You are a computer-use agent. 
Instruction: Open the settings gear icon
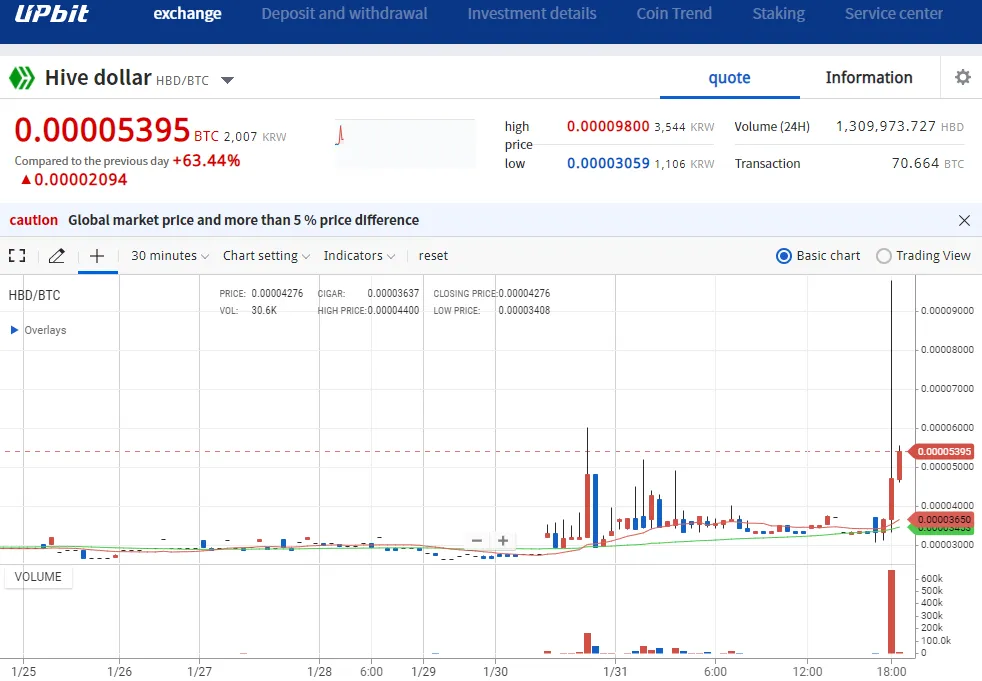963,77
